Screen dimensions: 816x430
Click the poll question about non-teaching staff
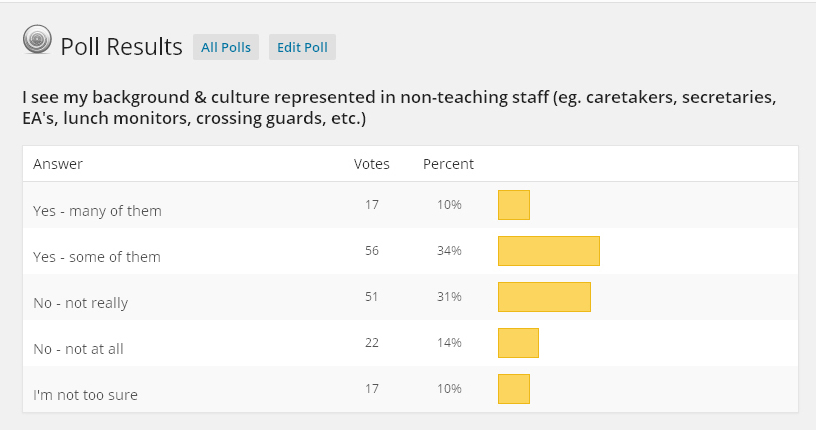[399, 109]
